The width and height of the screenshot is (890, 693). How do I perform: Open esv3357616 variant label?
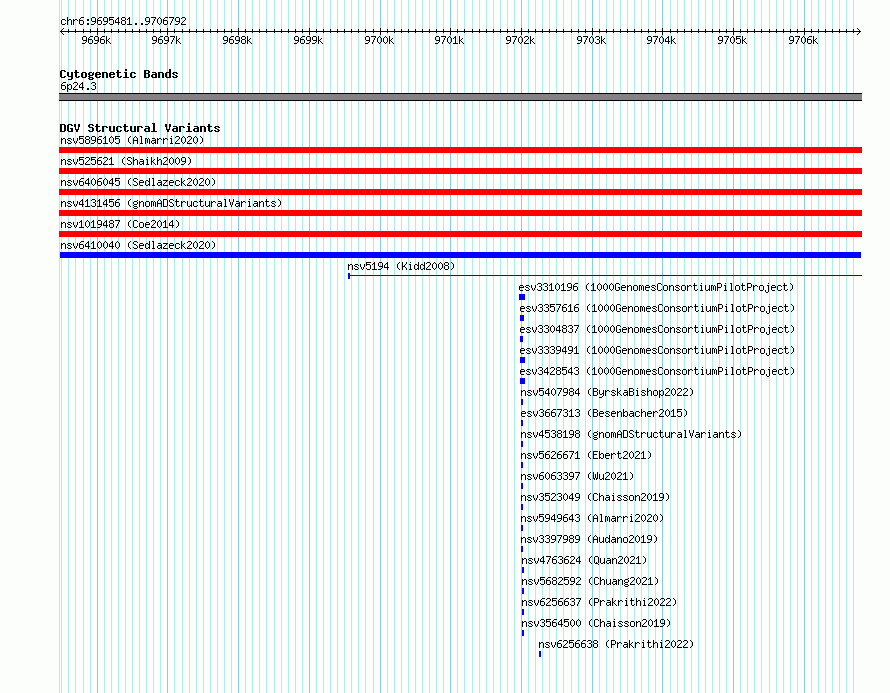pyautogui.click(x=657, y=308)
